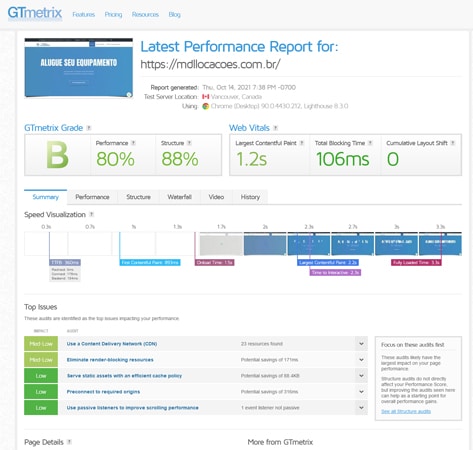
Task: Click the Fully Loaded Time timeline marker
Action: [416, 263]
